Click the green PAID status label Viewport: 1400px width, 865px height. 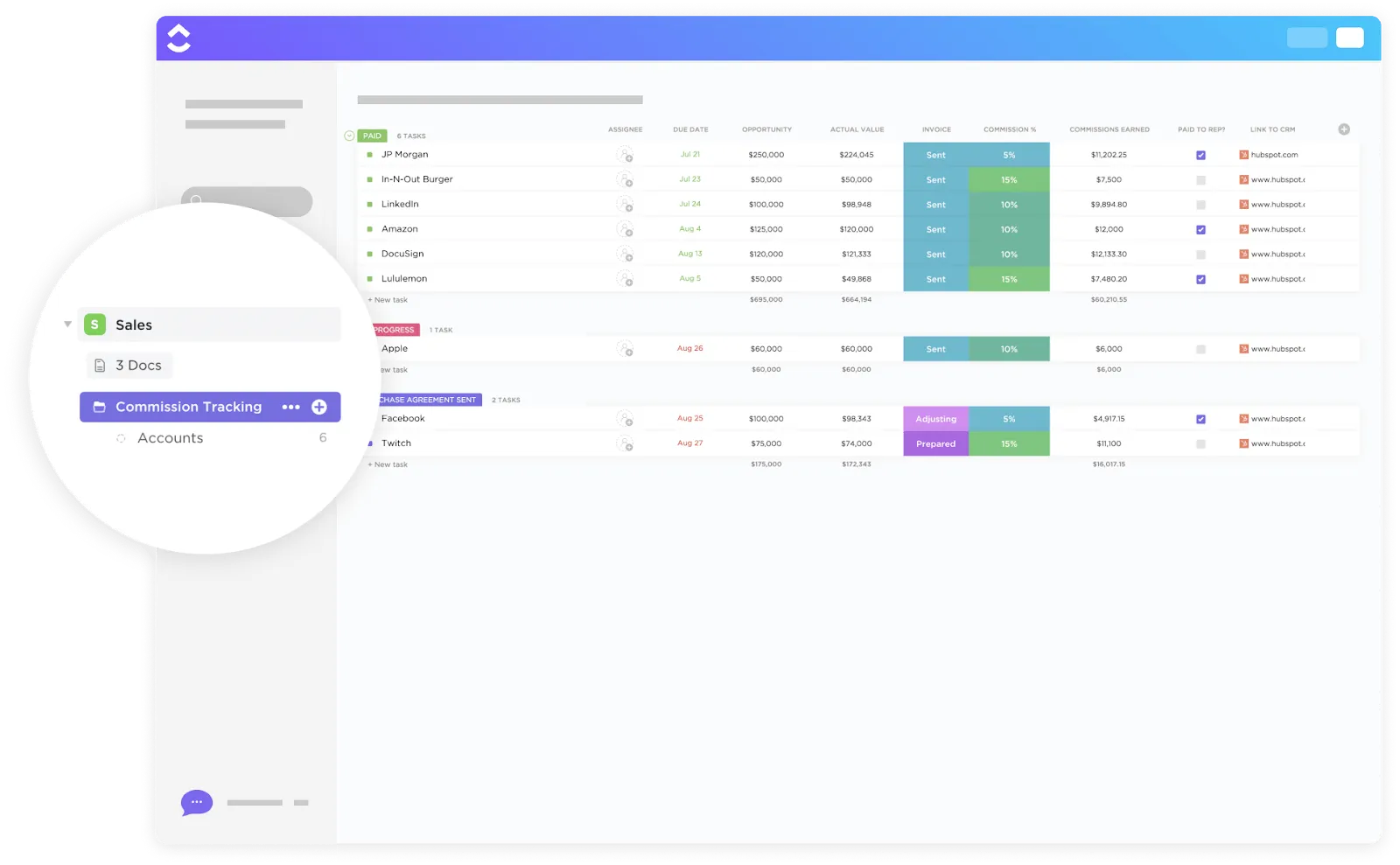tap(372, 136)
